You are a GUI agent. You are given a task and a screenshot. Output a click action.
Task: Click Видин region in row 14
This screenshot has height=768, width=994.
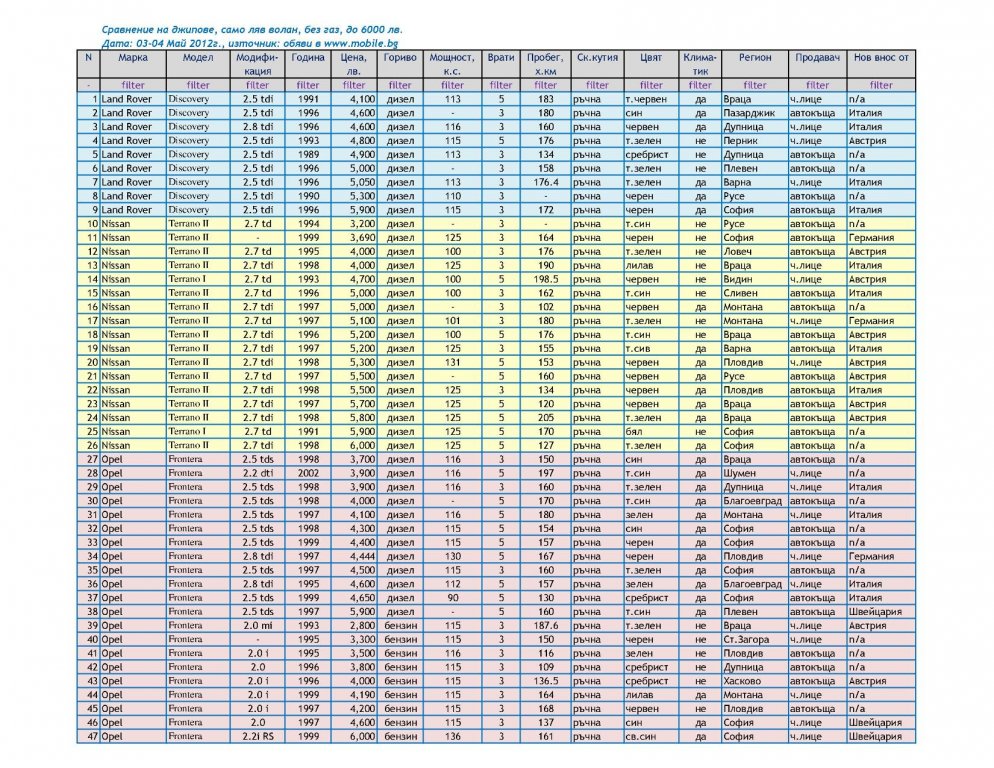[x=738, y=279]
